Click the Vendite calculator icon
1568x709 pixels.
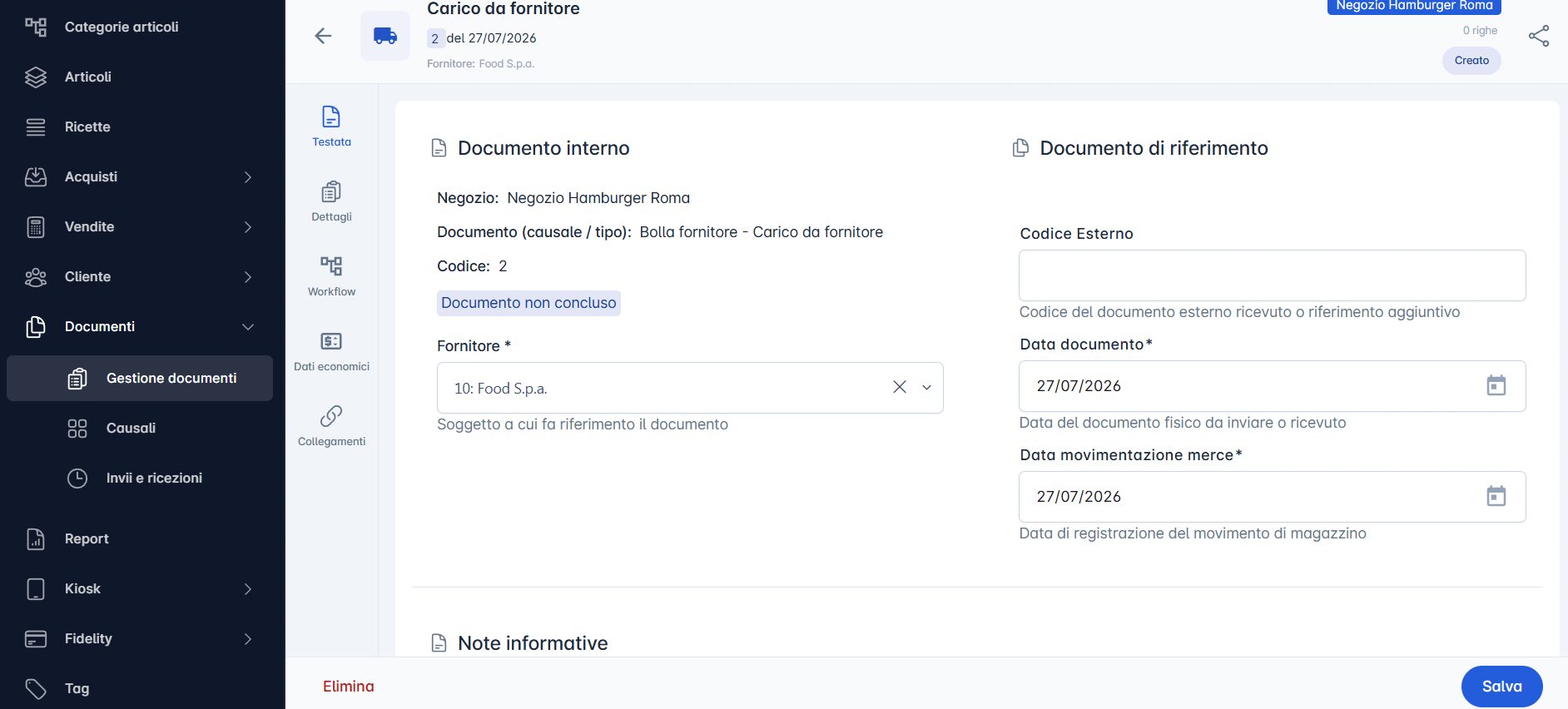click(36, 226)
